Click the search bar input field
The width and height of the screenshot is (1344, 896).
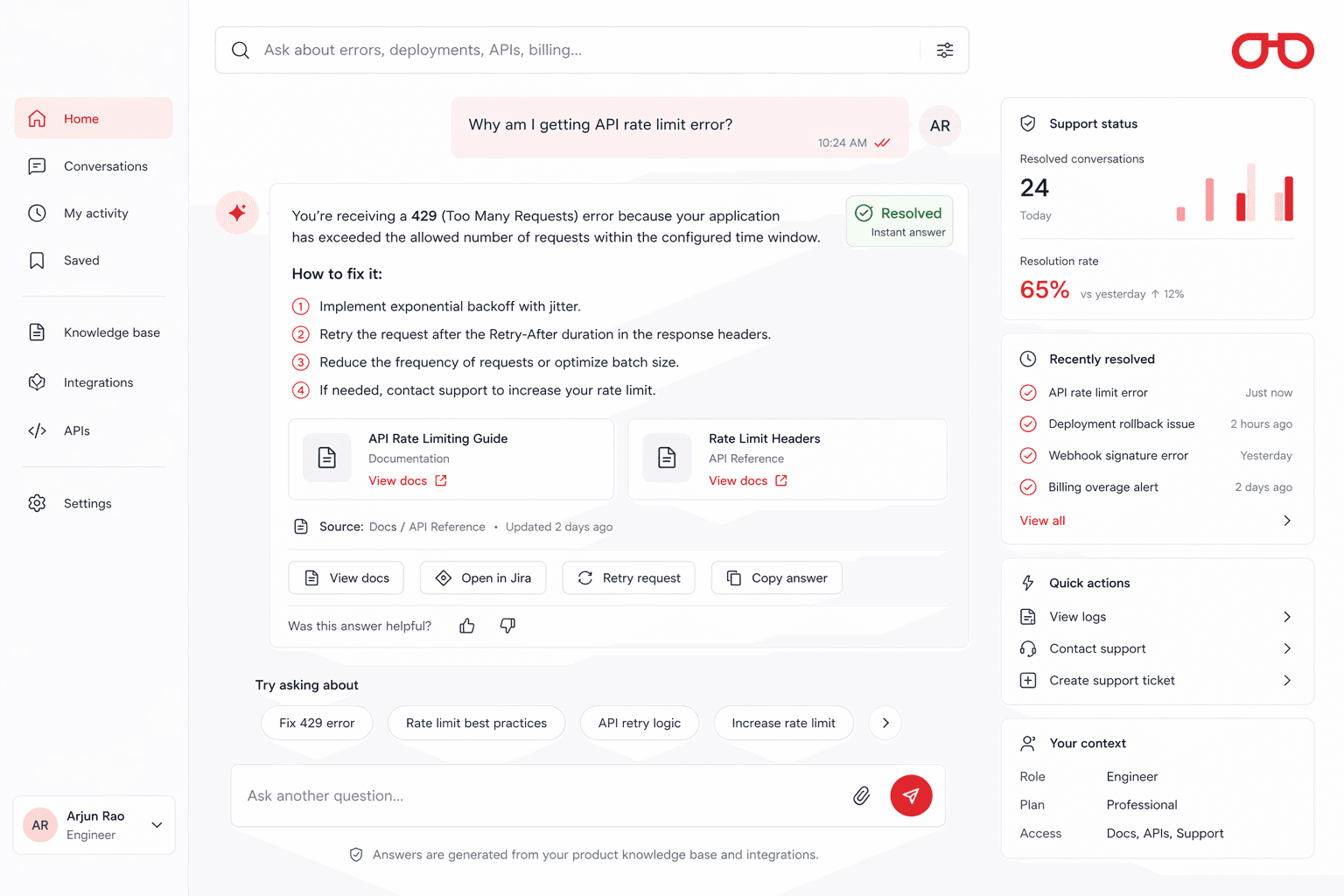pyautogui.click(x=591, y=50)
